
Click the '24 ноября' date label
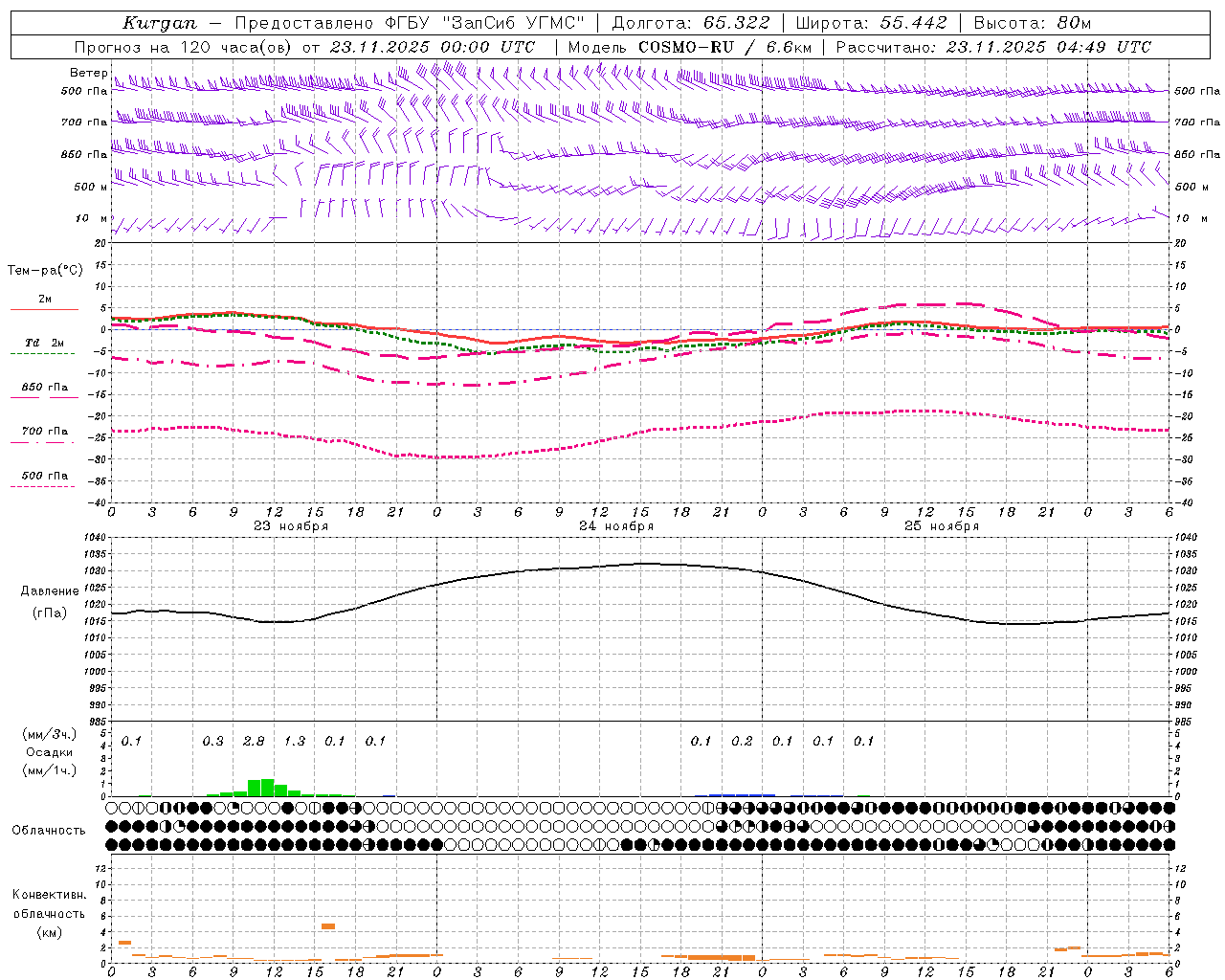tap(616, 526)
